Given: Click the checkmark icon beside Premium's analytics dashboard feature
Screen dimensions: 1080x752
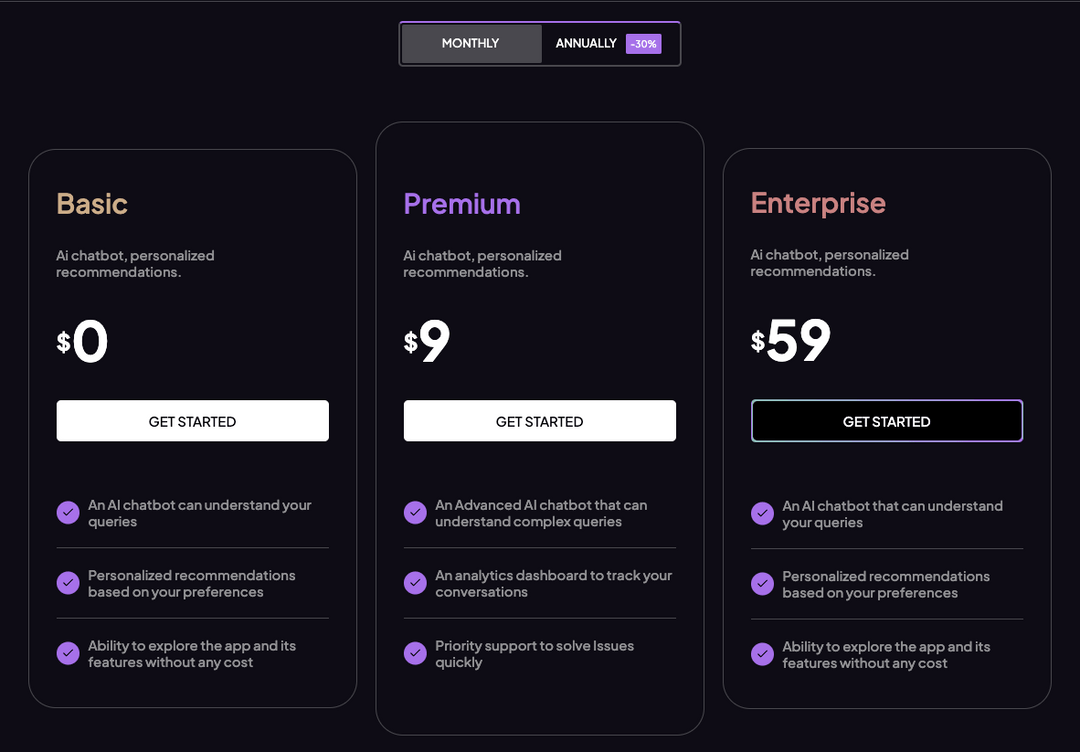Looking at the screenshot, I should pos(415,582).
